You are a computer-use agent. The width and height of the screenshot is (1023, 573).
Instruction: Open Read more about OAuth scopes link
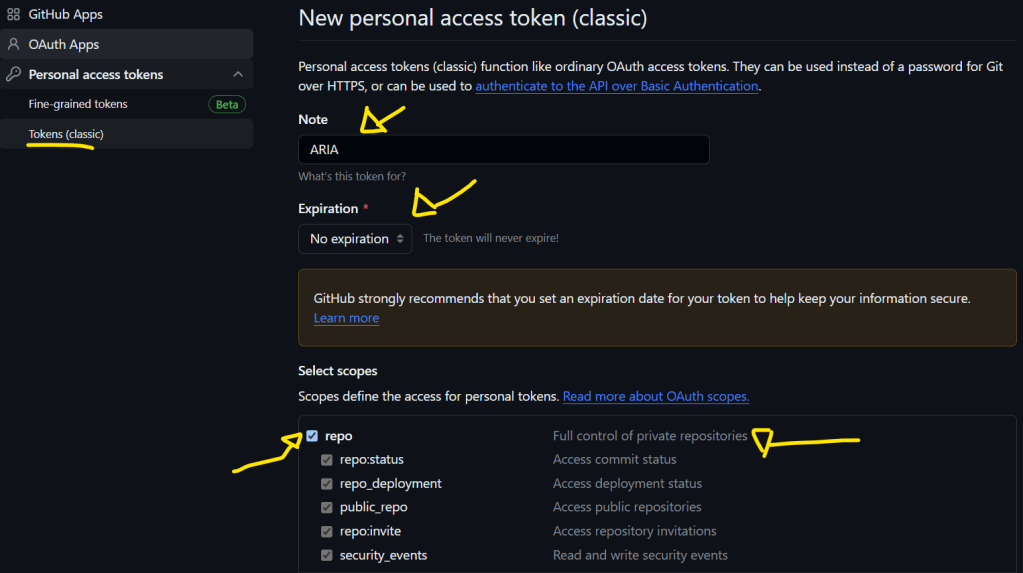655,397
